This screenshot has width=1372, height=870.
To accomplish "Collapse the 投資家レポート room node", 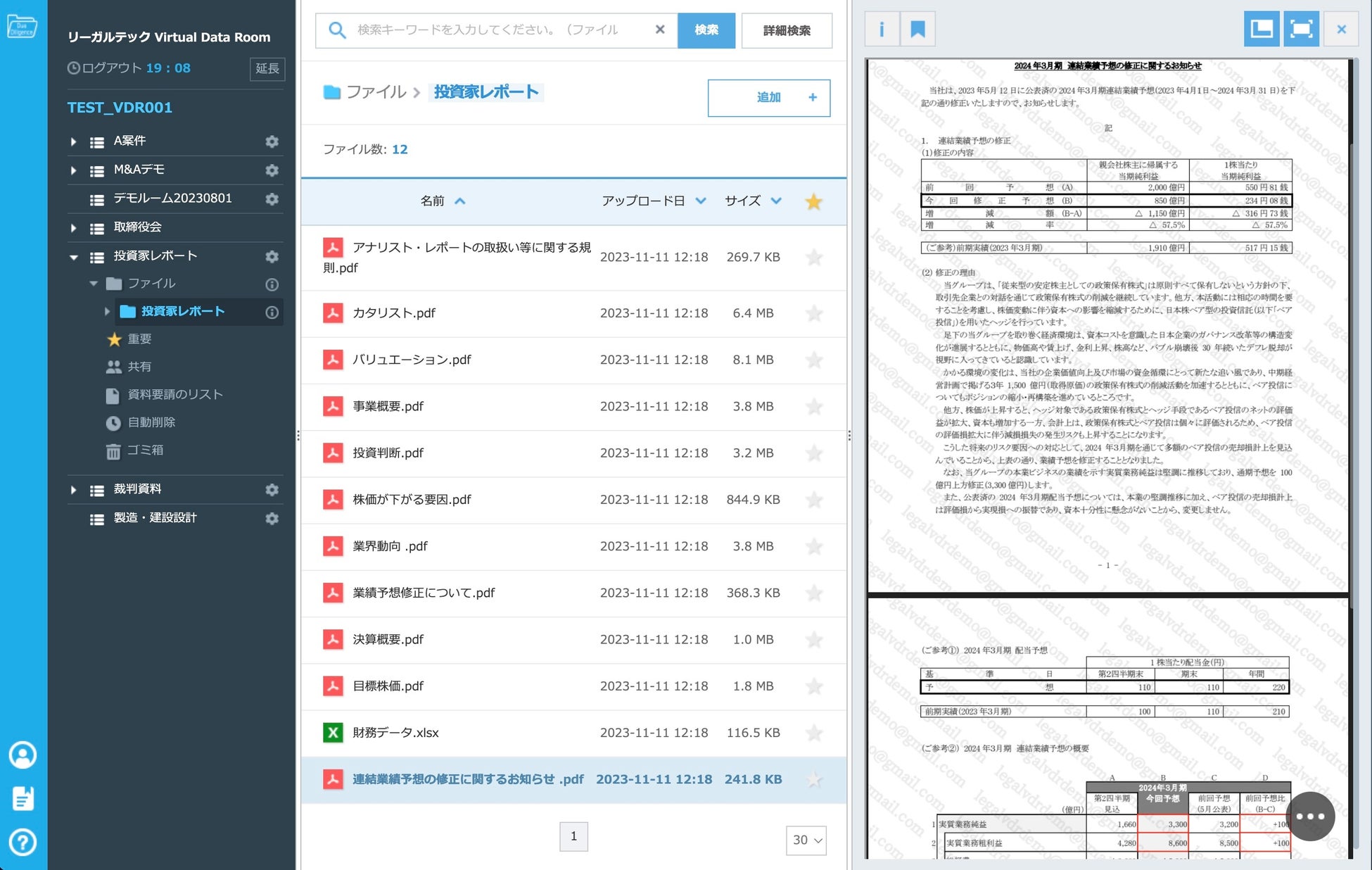I will [x=73, y=257].
